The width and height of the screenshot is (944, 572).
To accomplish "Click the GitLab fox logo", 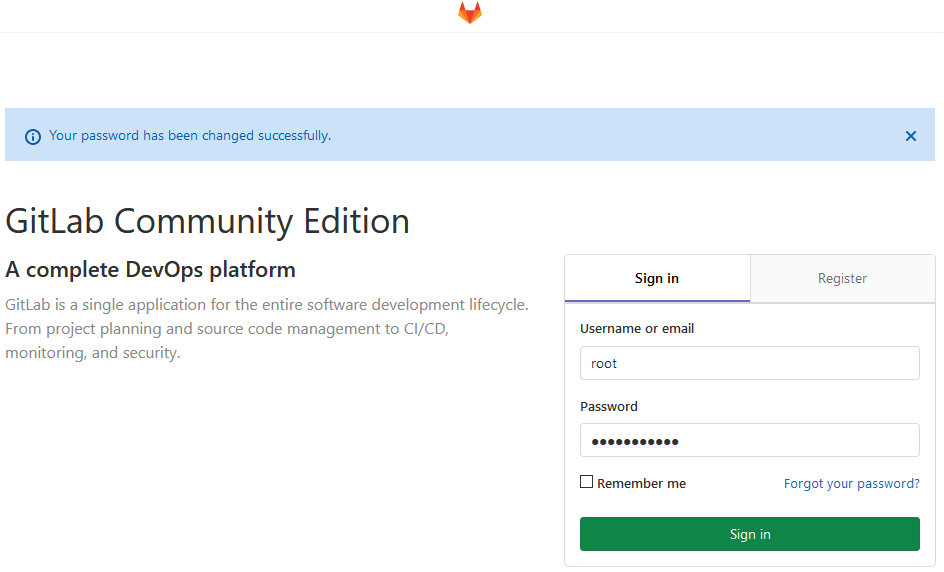I will pyautogui.click(x=470, y=13).
